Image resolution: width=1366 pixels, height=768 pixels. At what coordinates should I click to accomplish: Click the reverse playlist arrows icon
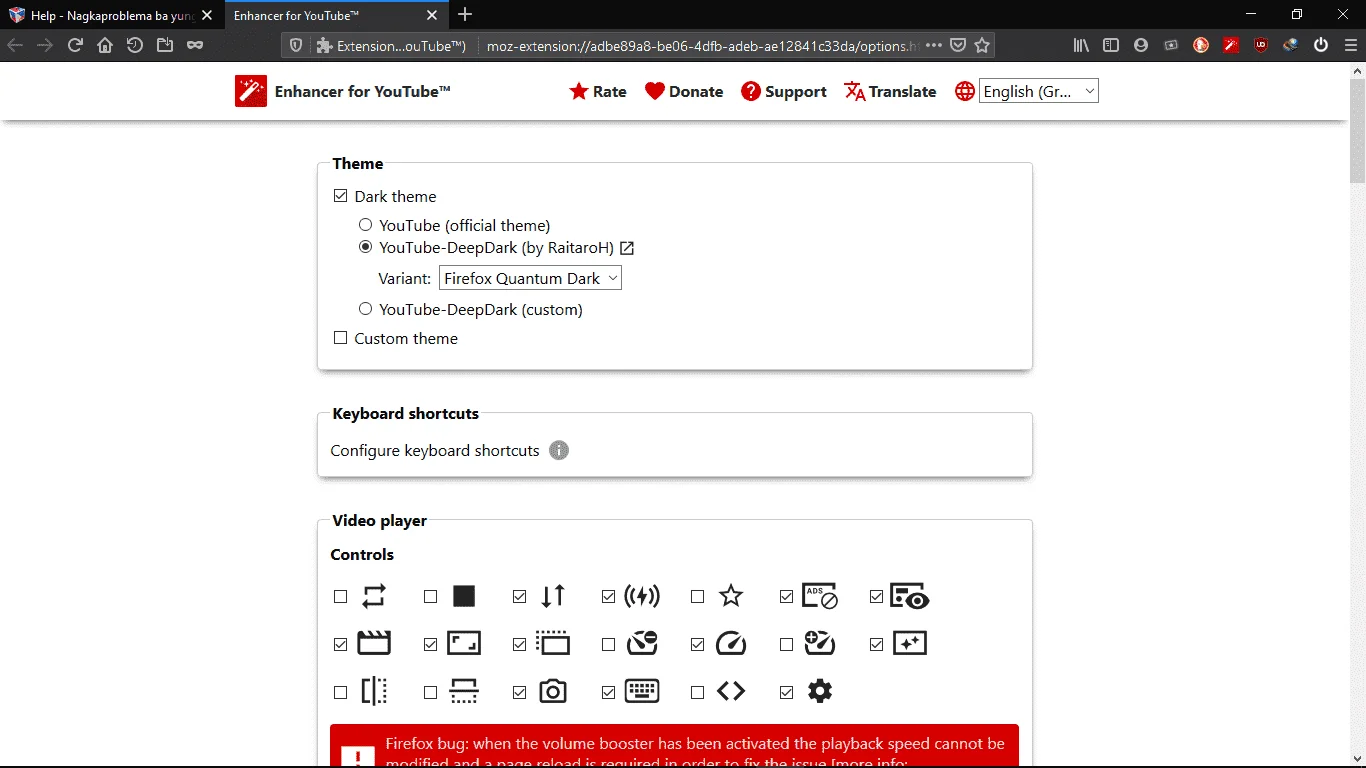coord(553,596)
